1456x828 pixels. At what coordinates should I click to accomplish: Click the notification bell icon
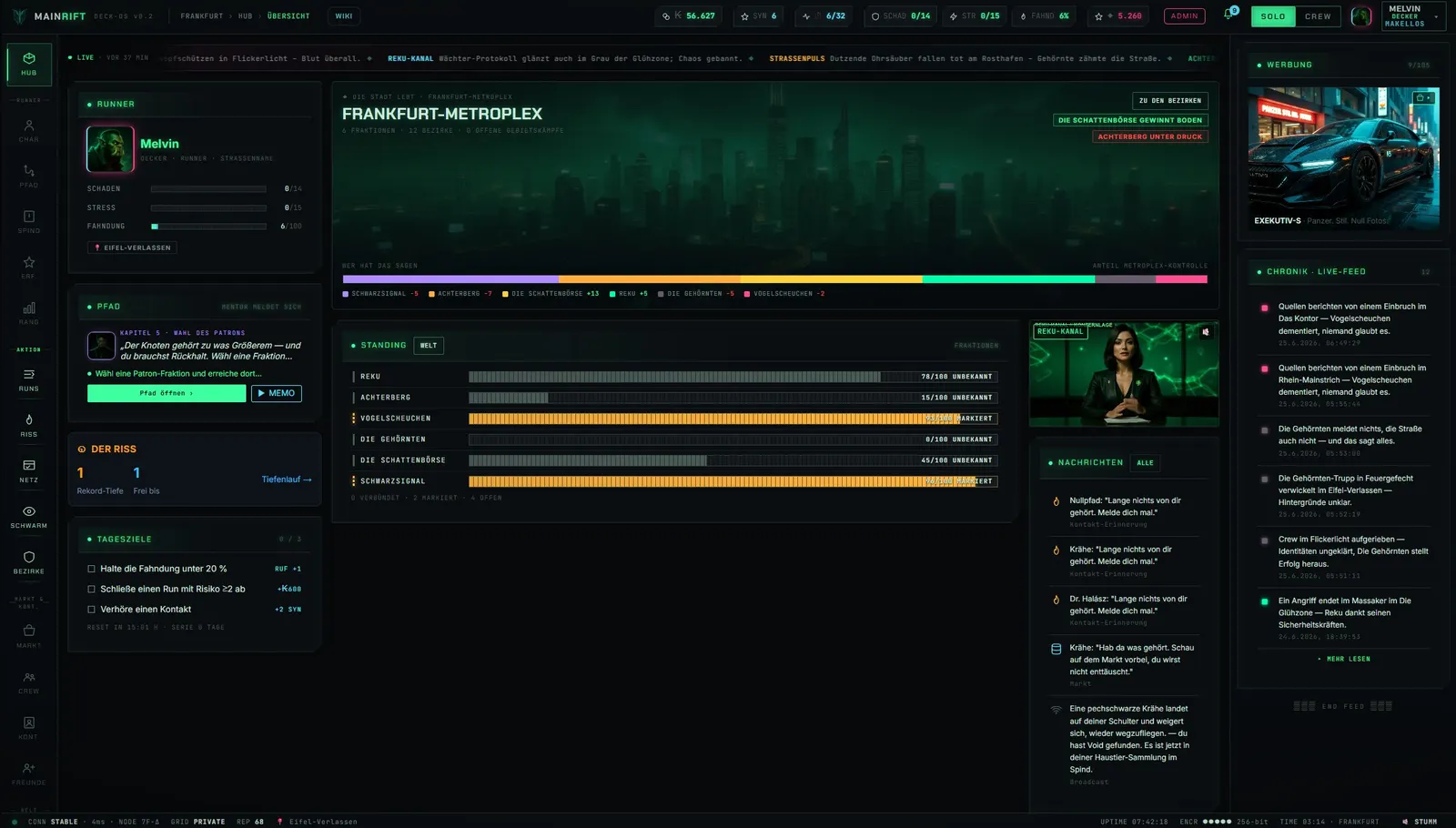click(x=1228, y=15)
